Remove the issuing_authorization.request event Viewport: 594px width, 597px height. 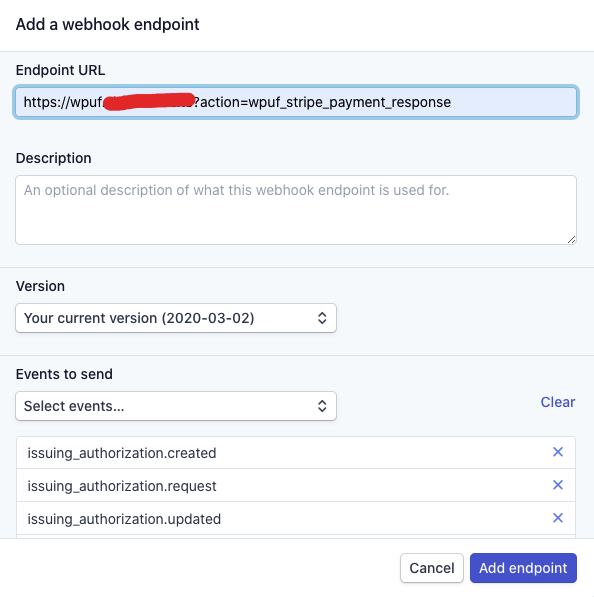(557, 485)
